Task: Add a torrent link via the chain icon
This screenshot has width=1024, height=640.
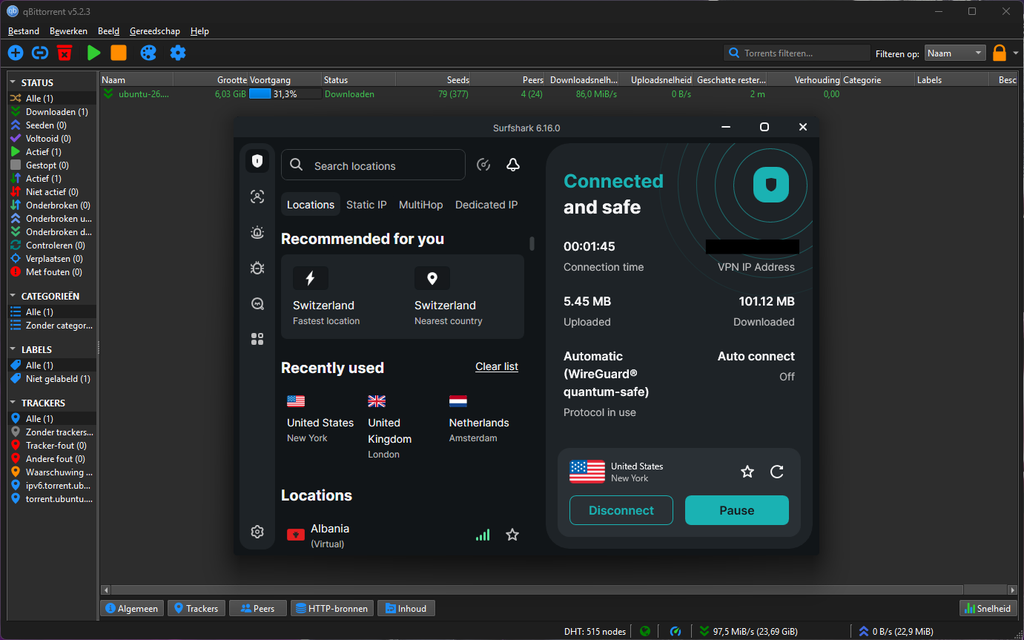Action: tap(40, 53)
